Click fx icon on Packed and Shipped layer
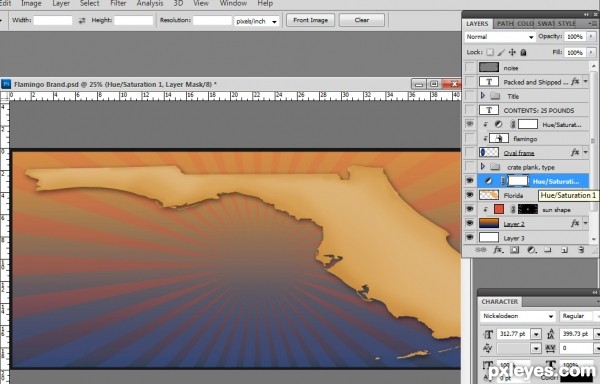The image size is (600, 384). pyautogui.click(x=575, y=81)
